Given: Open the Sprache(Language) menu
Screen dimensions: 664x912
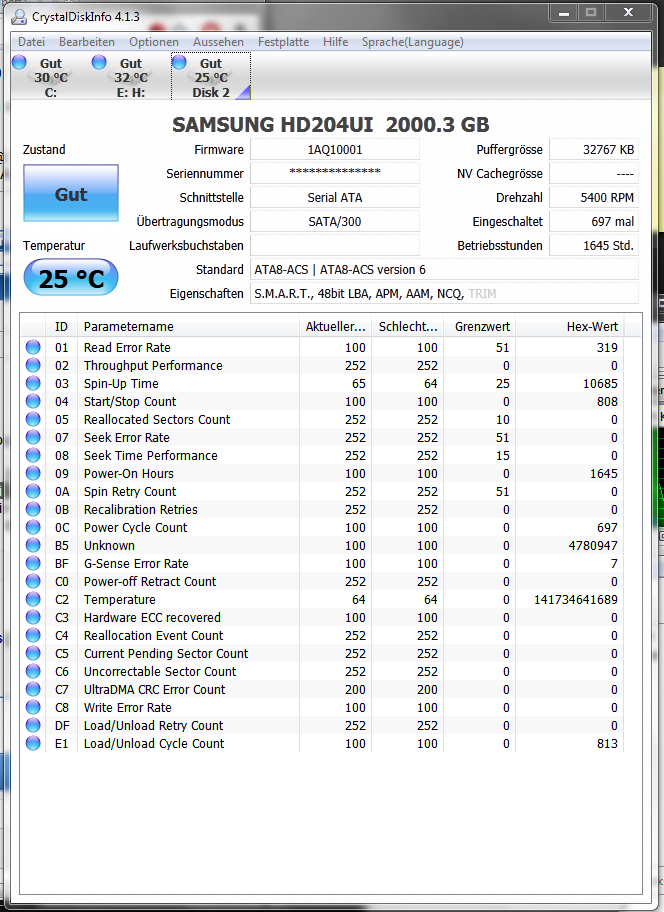Looking at the screenshot, I should point(412,42).
